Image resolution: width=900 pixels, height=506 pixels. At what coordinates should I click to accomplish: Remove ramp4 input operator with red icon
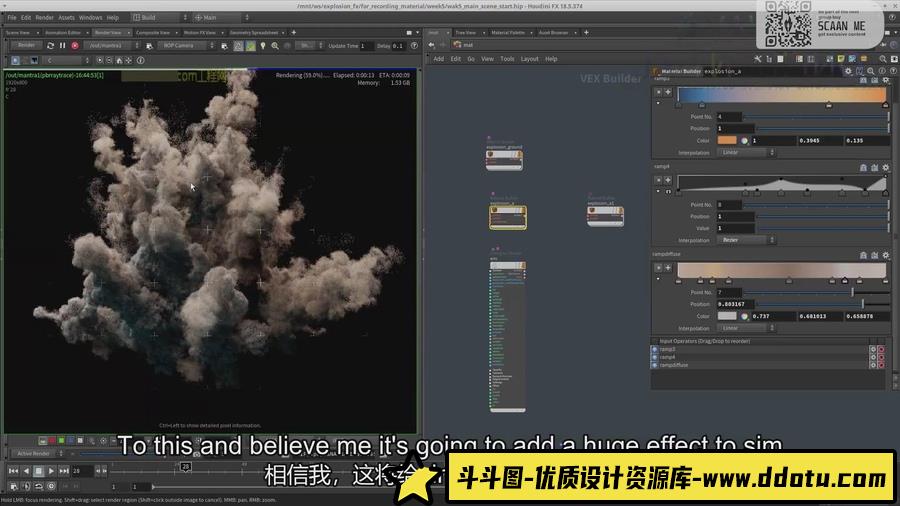click(x=881, y=357)
